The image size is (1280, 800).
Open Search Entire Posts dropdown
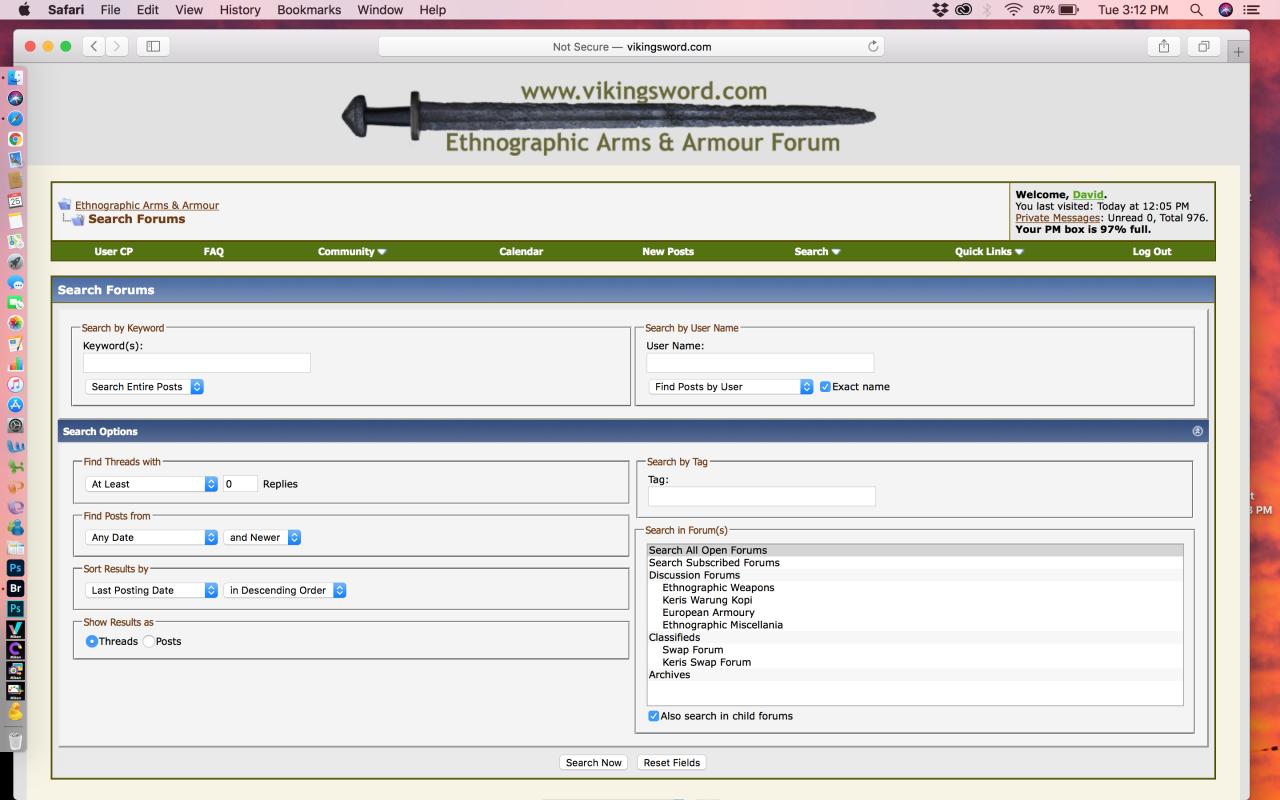click(x=144, y=387)
